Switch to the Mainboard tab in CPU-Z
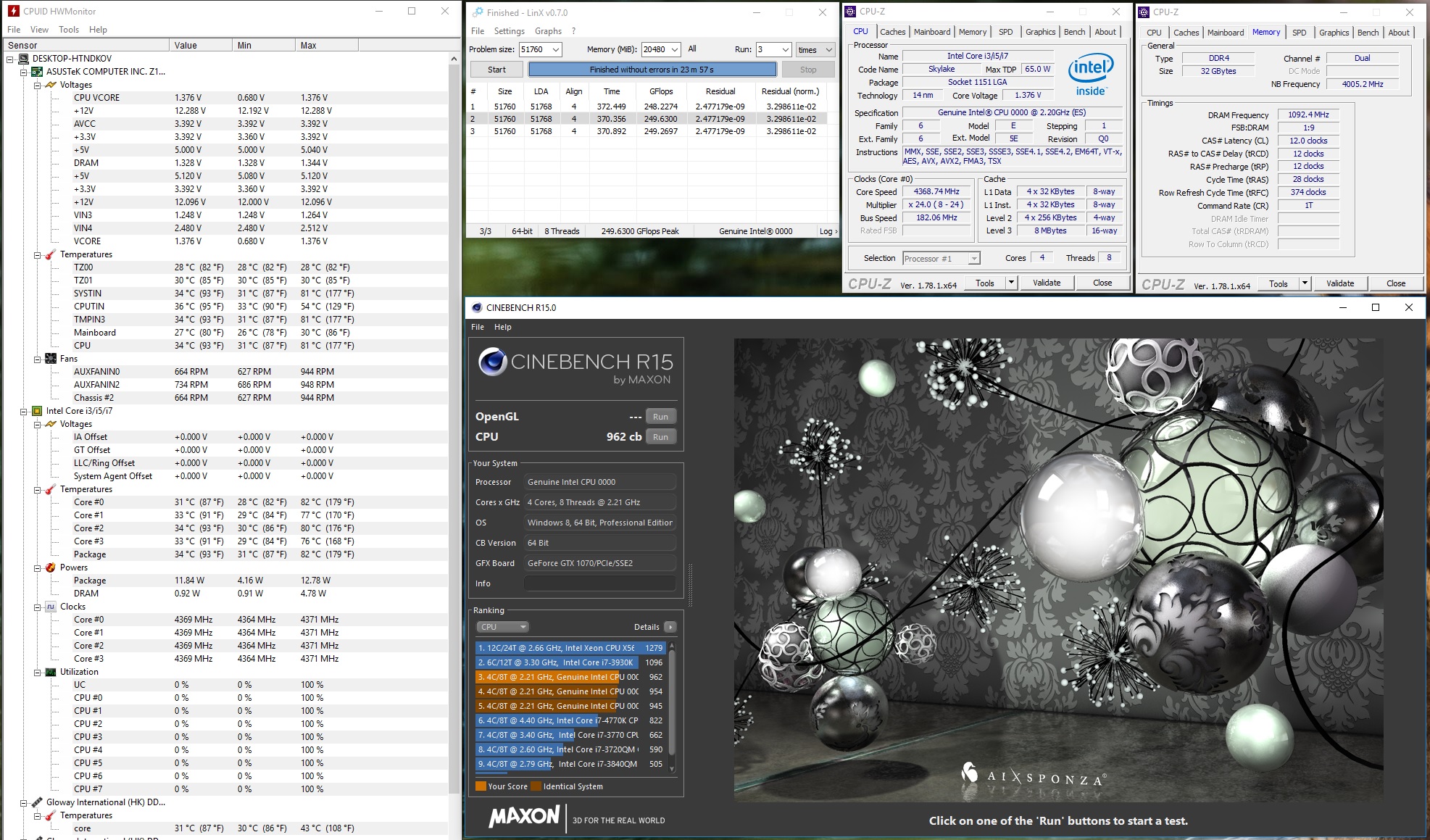1430x840 pixels. pos(931,32)
